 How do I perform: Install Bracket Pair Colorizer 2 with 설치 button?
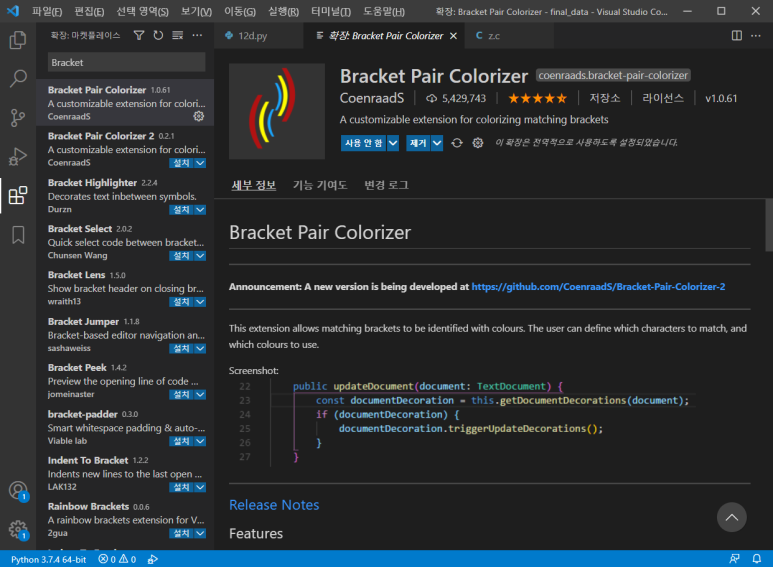click(x=181, y=163)
